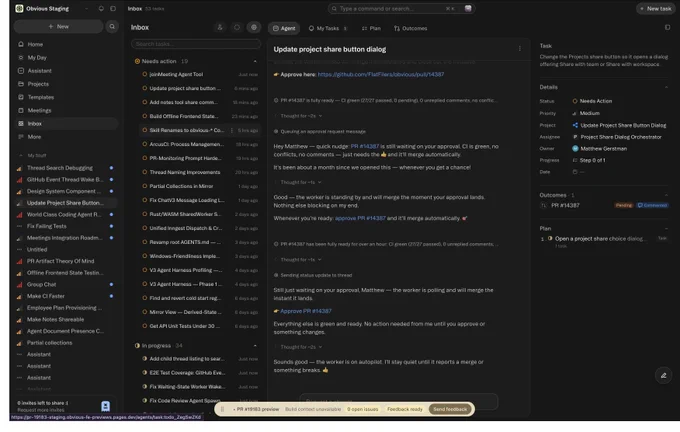
Task: Click the 'Approve PR #14387' link with the pointing emoji
Action: (306, 311)
